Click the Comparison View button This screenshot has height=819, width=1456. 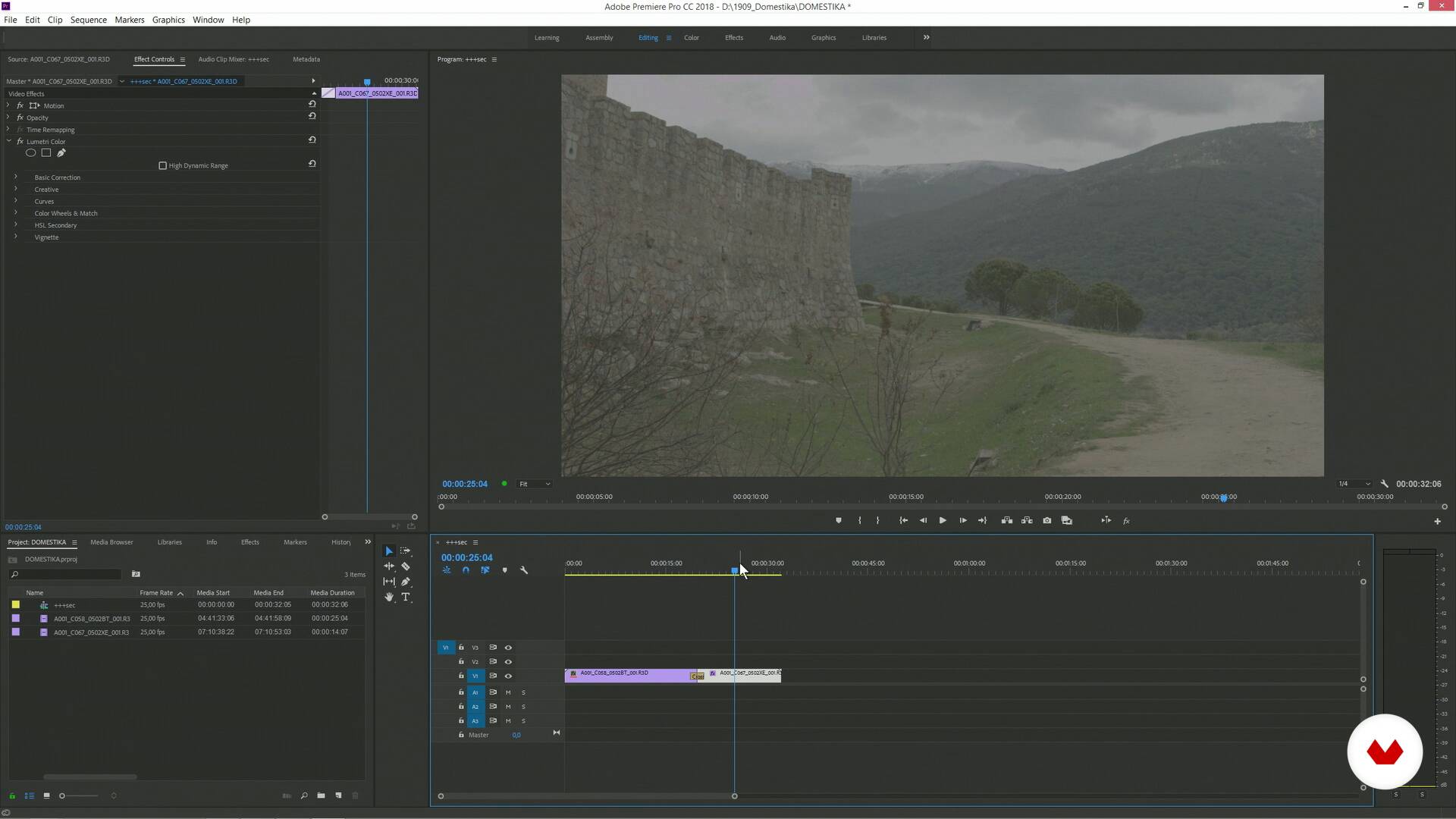(x=1067, y=520)
